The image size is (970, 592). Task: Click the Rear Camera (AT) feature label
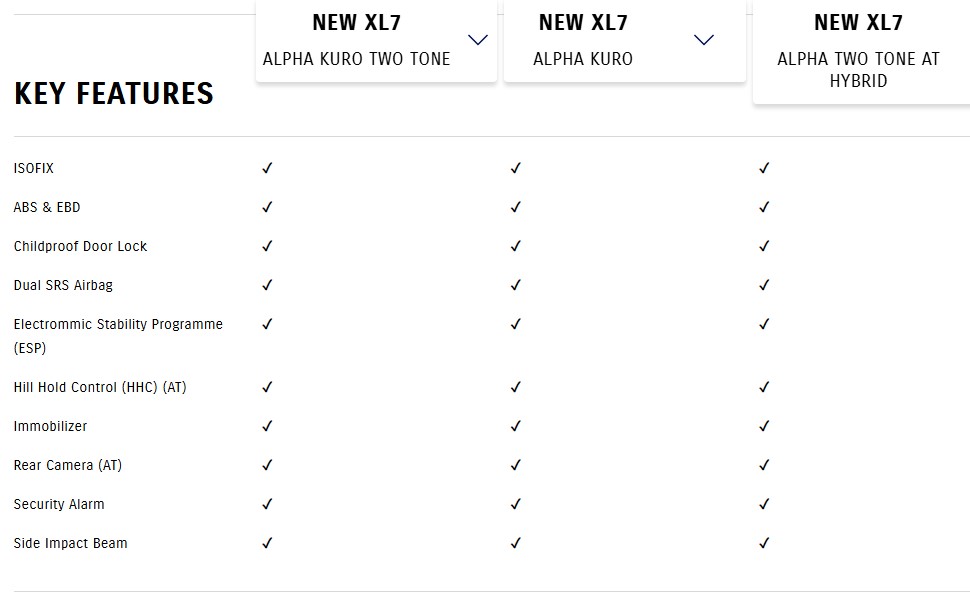(x=68, y=465)
